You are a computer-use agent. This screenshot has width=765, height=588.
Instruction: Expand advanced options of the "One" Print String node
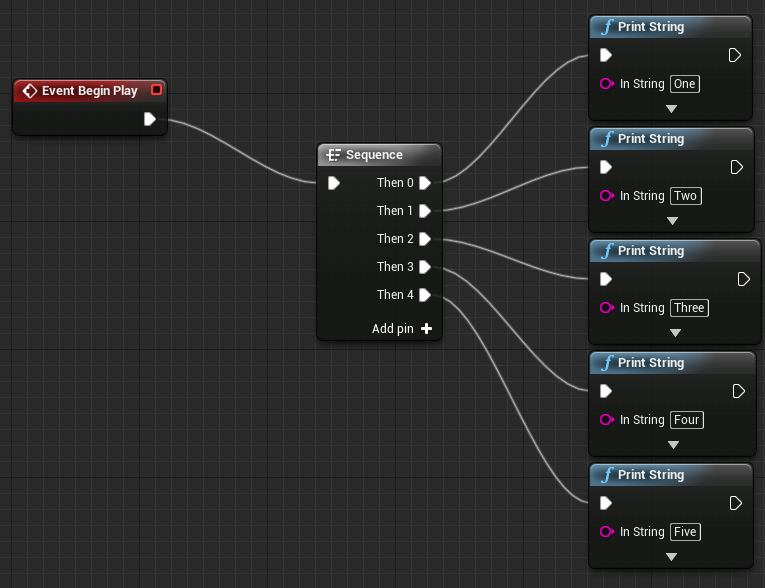671,109
